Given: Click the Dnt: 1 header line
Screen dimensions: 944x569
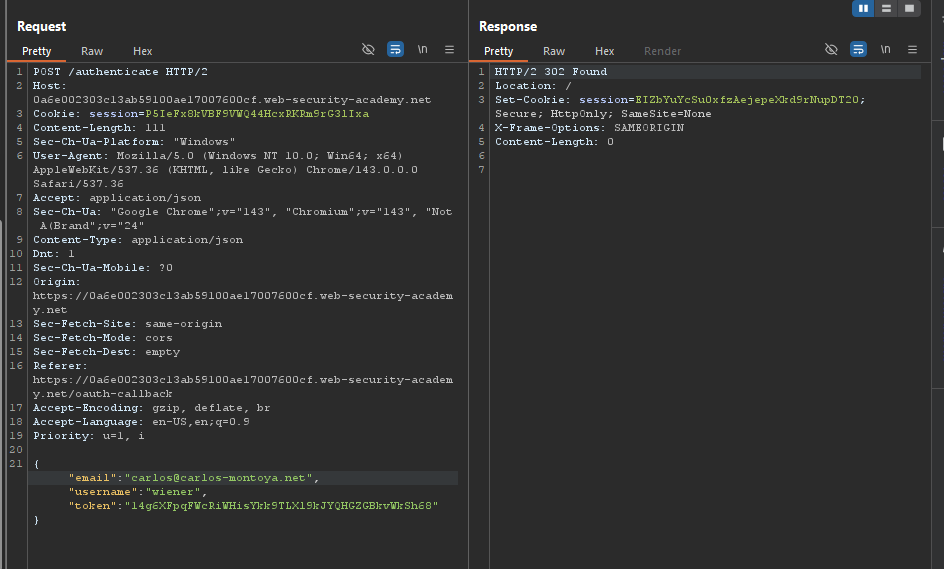Looking at the screenshot, I should (54, 253).
